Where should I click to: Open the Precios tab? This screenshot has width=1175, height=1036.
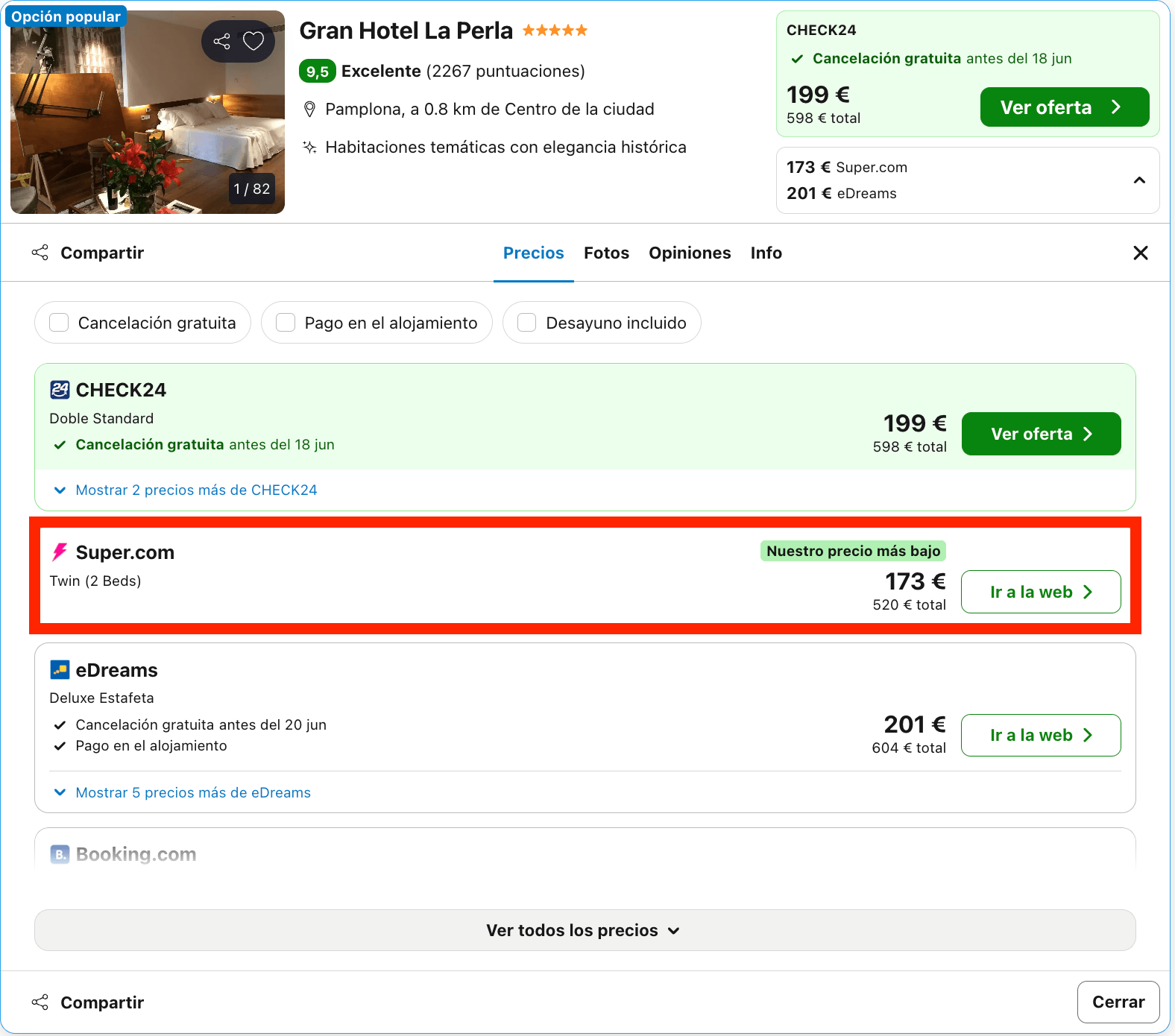[x=533, y=253]
